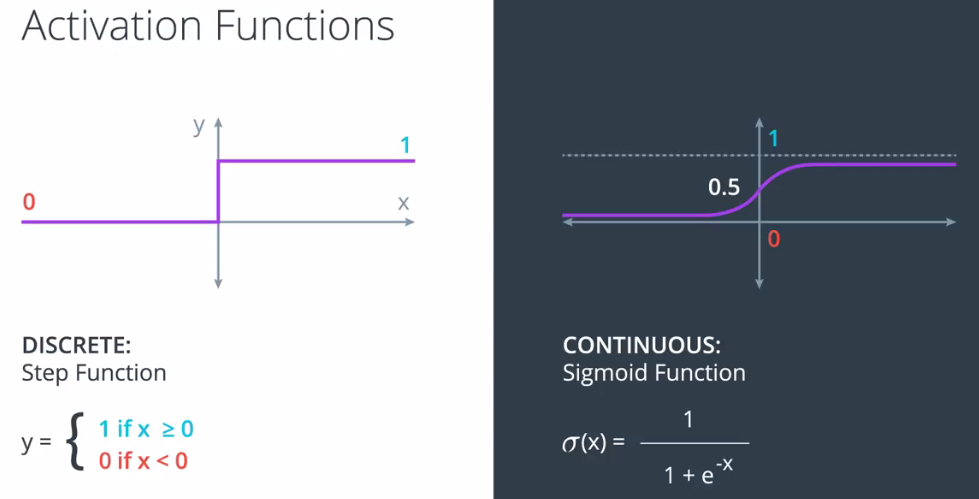Click the red 0 label on step graph
This screenshot has width=979, height=499.
[28, 202]
